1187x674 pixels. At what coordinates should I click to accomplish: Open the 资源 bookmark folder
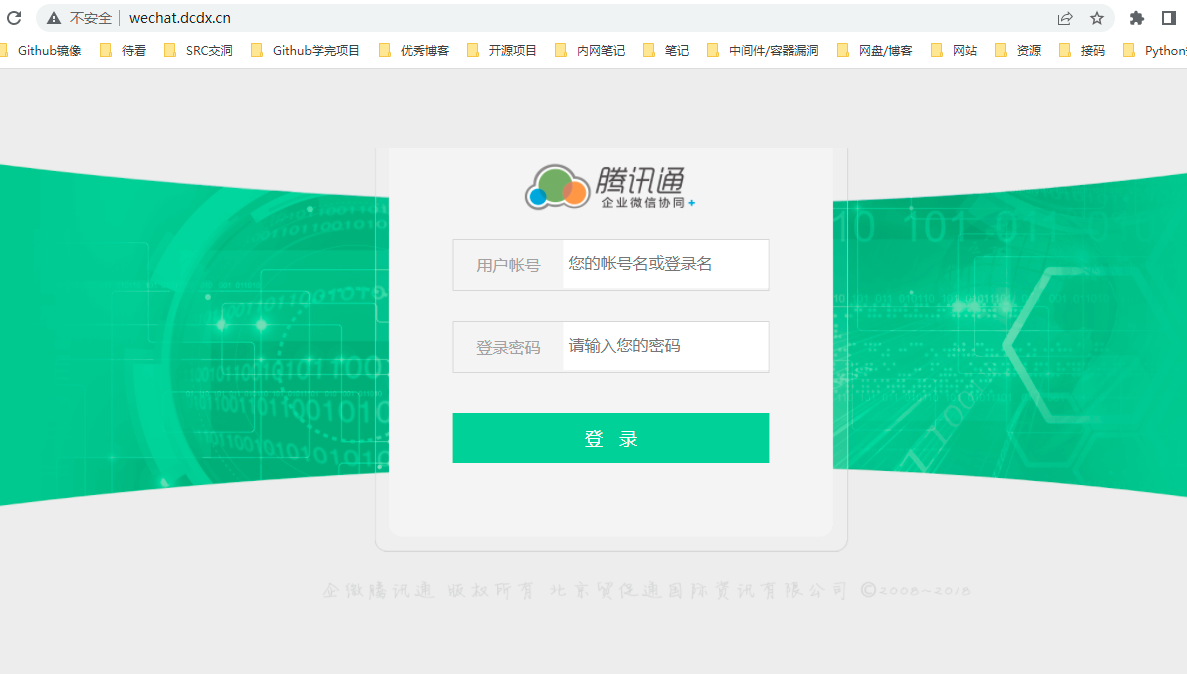click(x=1018, y=51)
